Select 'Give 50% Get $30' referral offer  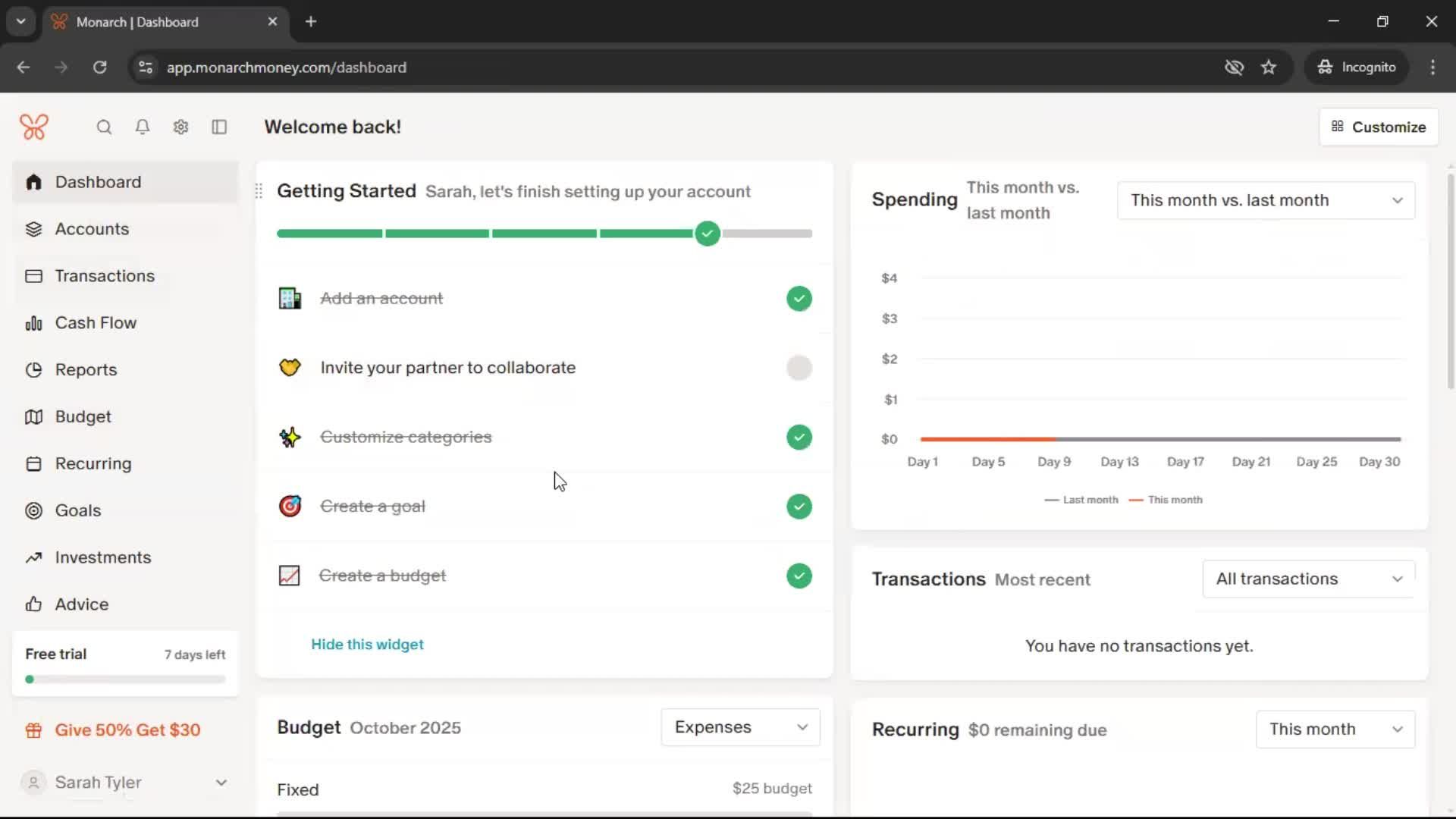(127, 730)
